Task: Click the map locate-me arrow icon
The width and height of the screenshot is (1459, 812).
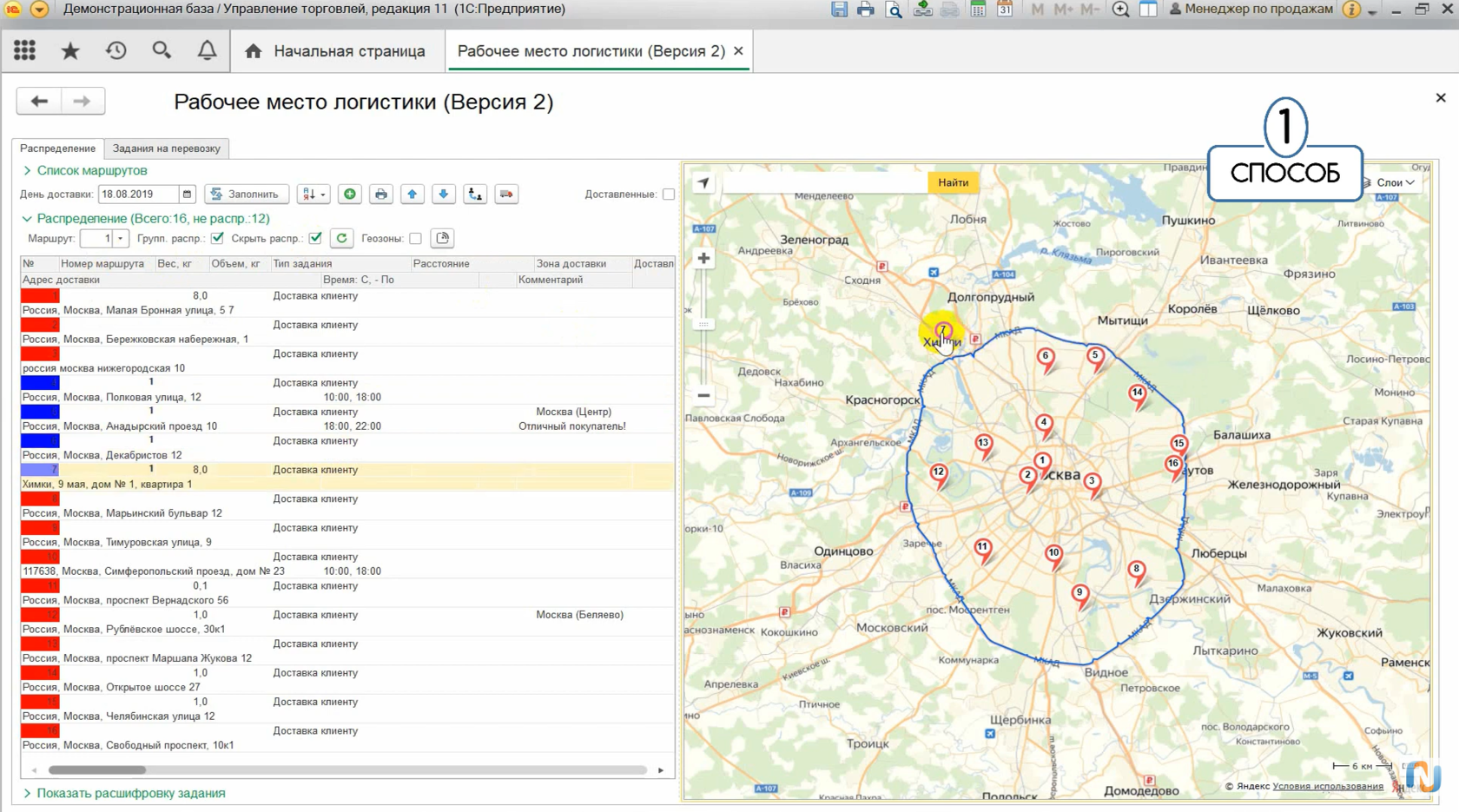Action: click(x=703, y=182)
